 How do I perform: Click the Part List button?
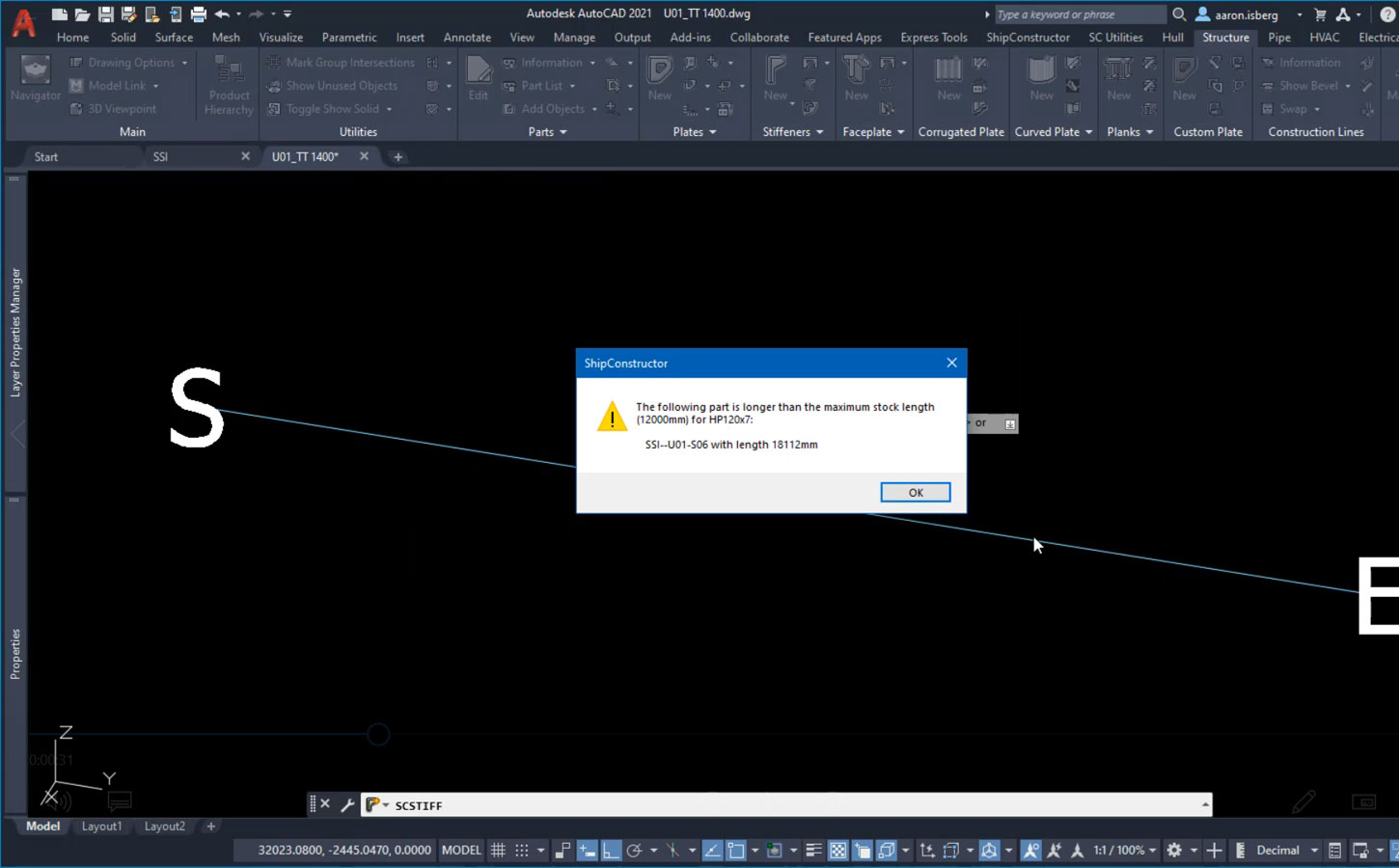tap(538, 86)
